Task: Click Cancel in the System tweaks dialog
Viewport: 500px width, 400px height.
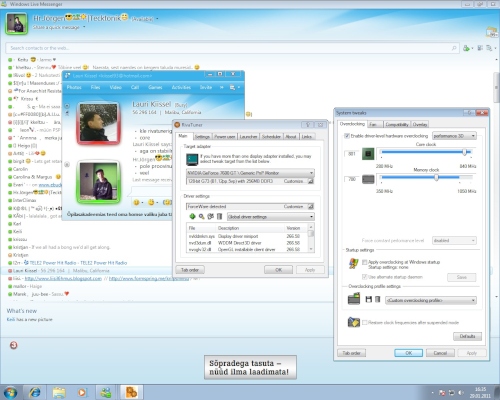Action: click(x=440, y=353)
